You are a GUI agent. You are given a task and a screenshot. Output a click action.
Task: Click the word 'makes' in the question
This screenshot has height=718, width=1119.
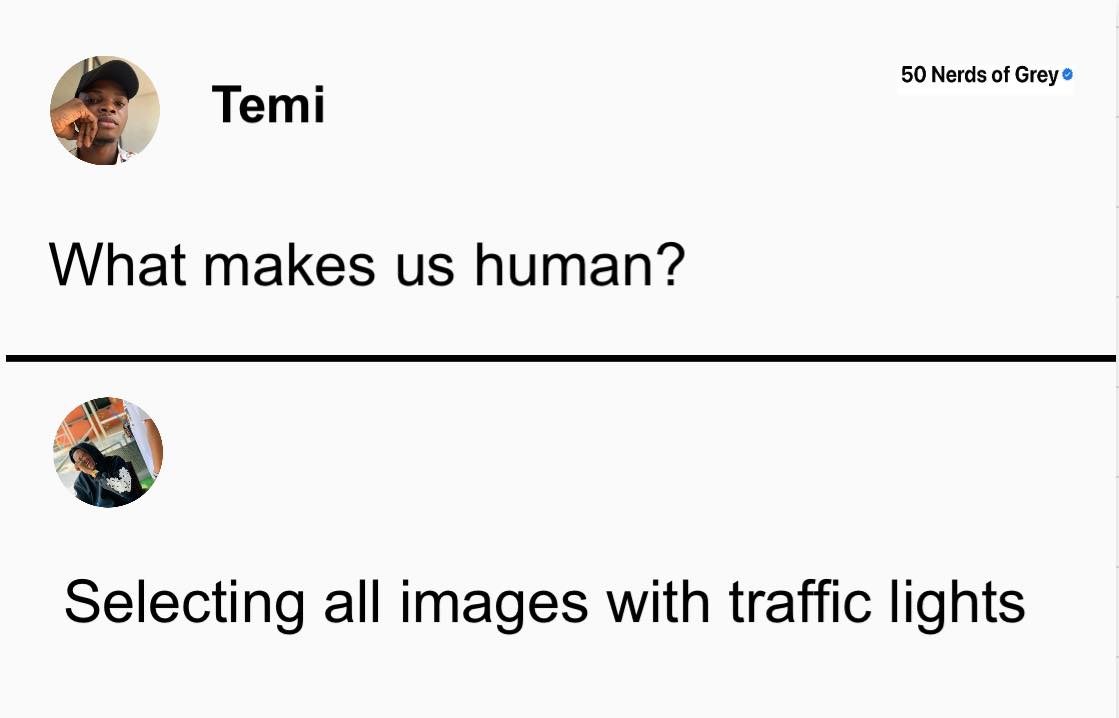289,265
